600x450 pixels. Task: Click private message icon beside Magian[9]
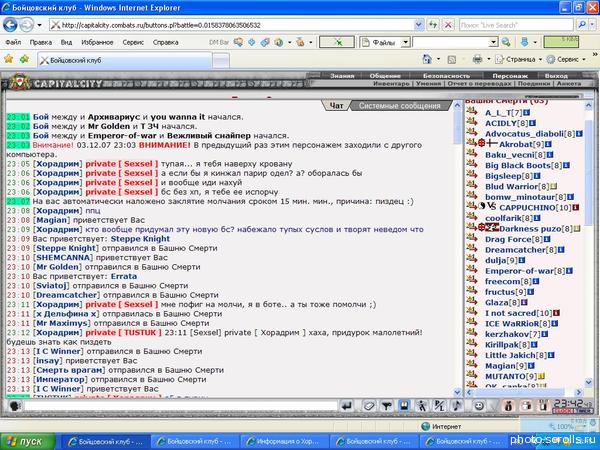[x=472, y=364]
